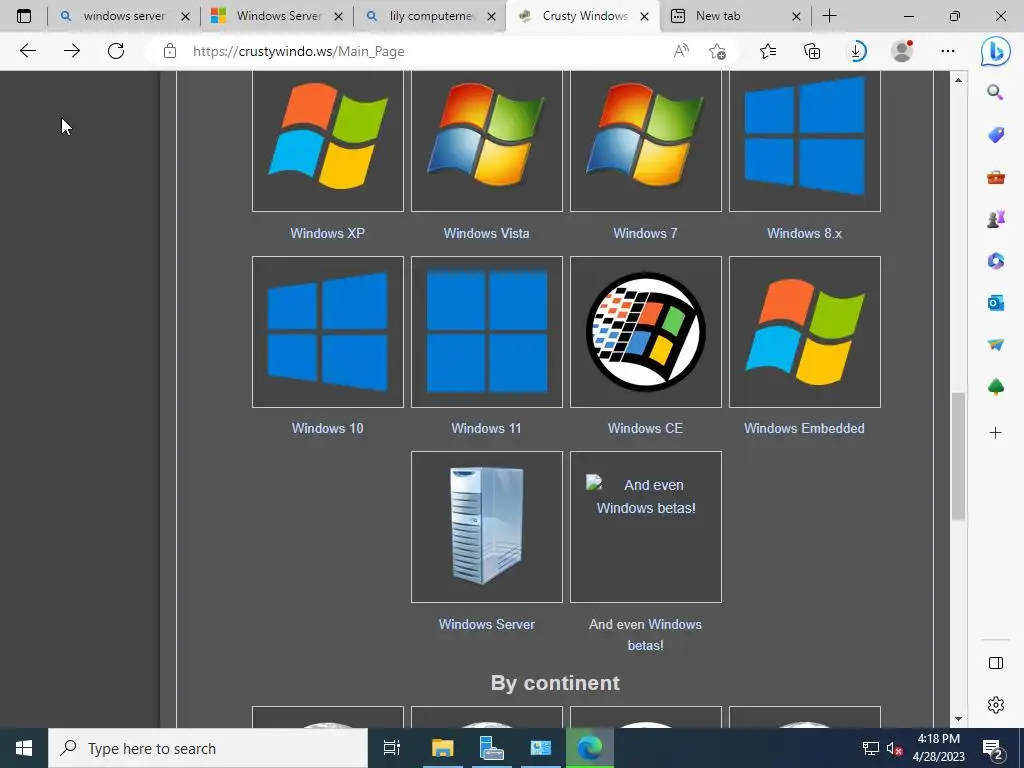Screen dimensions: 1024x768
Task: Go forward to the next page
Action: point(72,51)
